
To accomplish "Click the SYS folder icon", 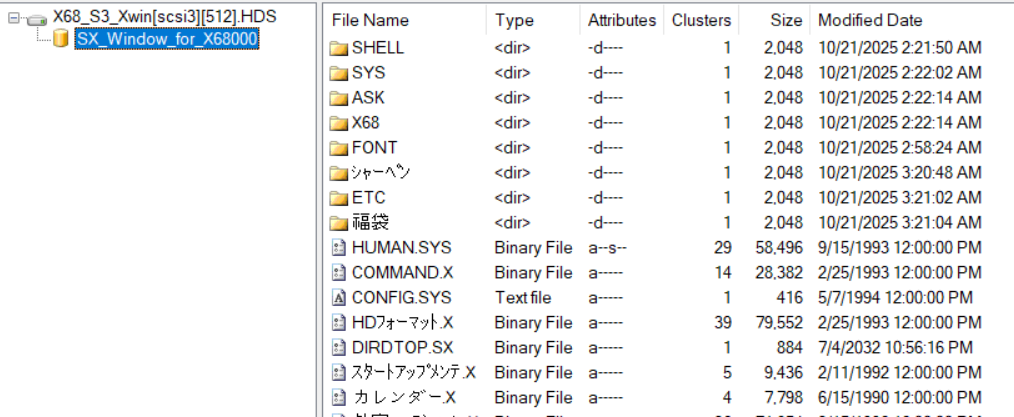I will [x=338, y=73].
